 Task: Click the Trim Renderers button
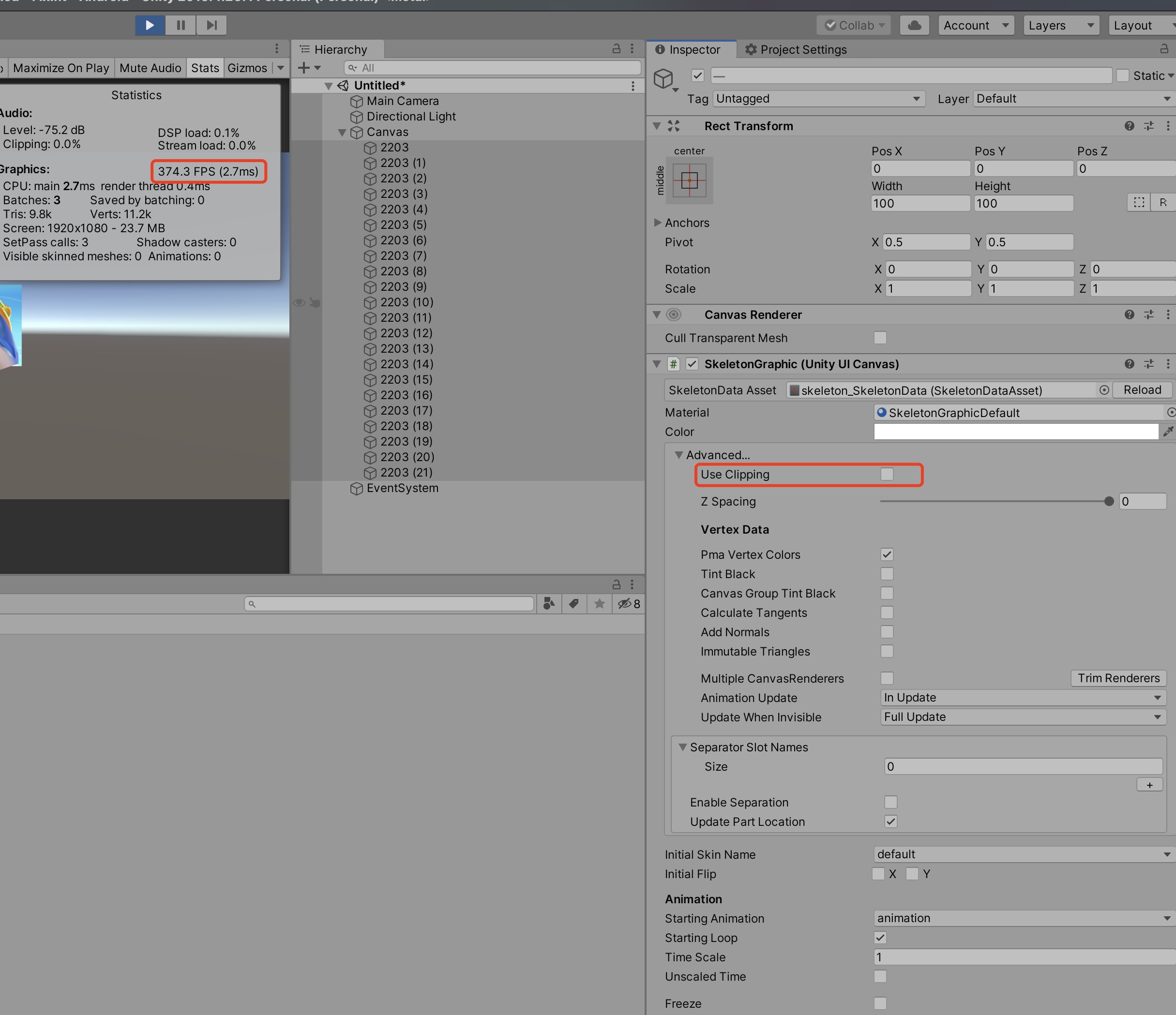tap(1118, 678)
